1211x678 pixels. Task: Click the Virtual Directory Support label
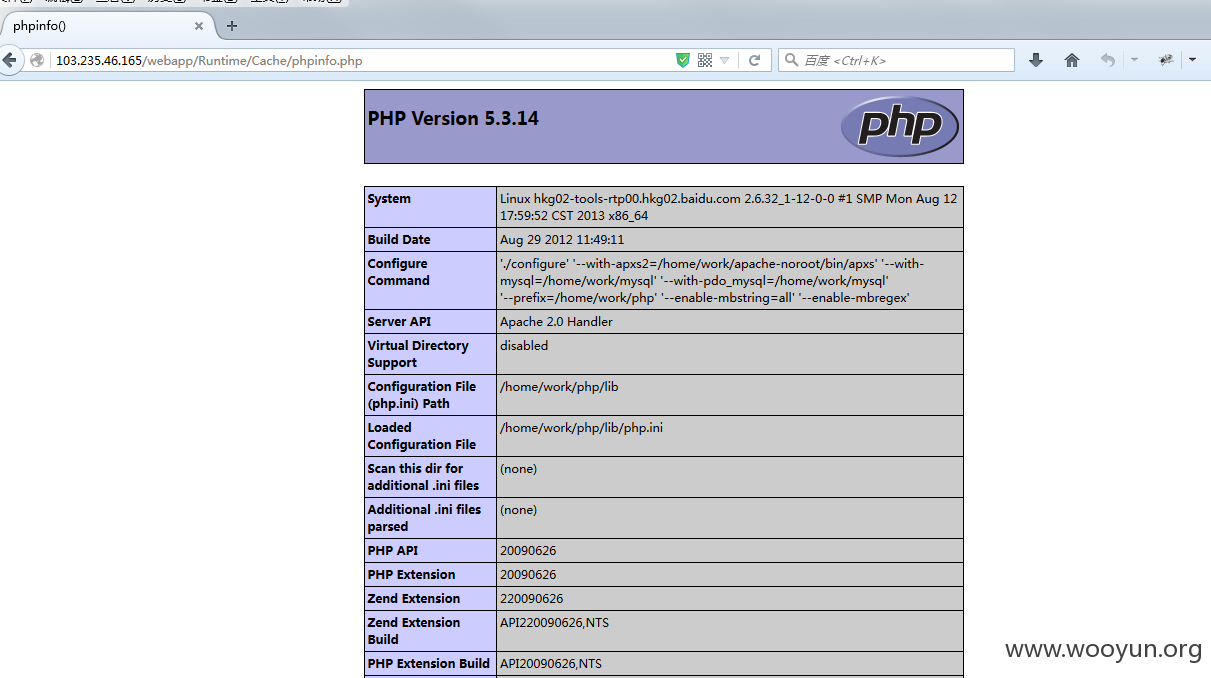pyautogui.click(x=418, y=354)
